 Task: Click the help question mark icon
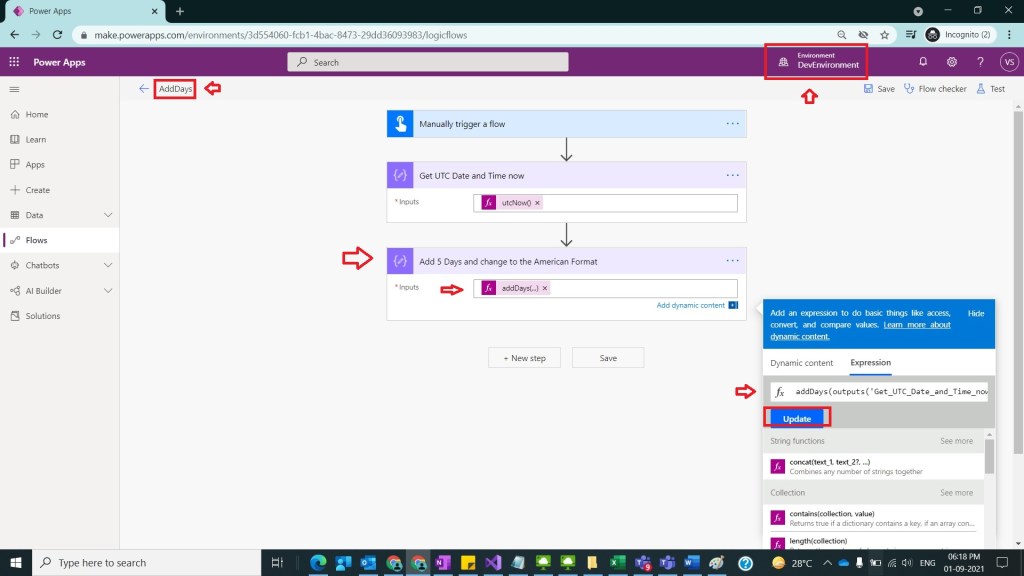tap(980, 62)
